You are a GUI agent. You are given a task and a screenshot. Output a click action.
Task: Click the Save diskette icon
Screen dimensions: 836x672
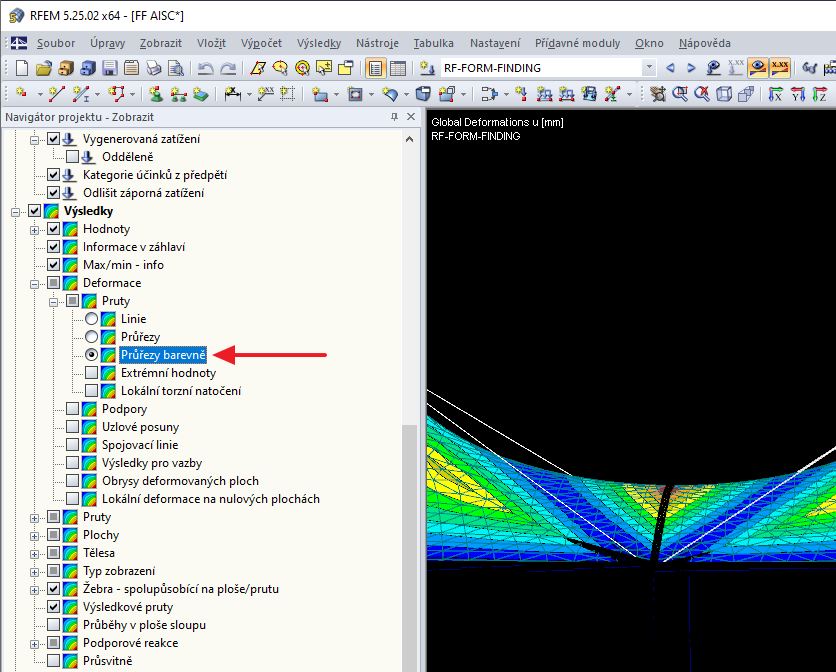pyautogui.click(x=109, y=68)
